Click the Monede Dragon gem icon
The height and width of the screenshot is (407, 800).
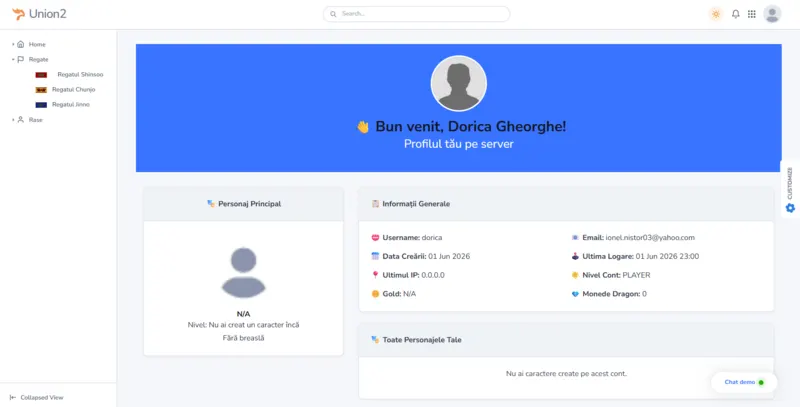pos(575,294)
